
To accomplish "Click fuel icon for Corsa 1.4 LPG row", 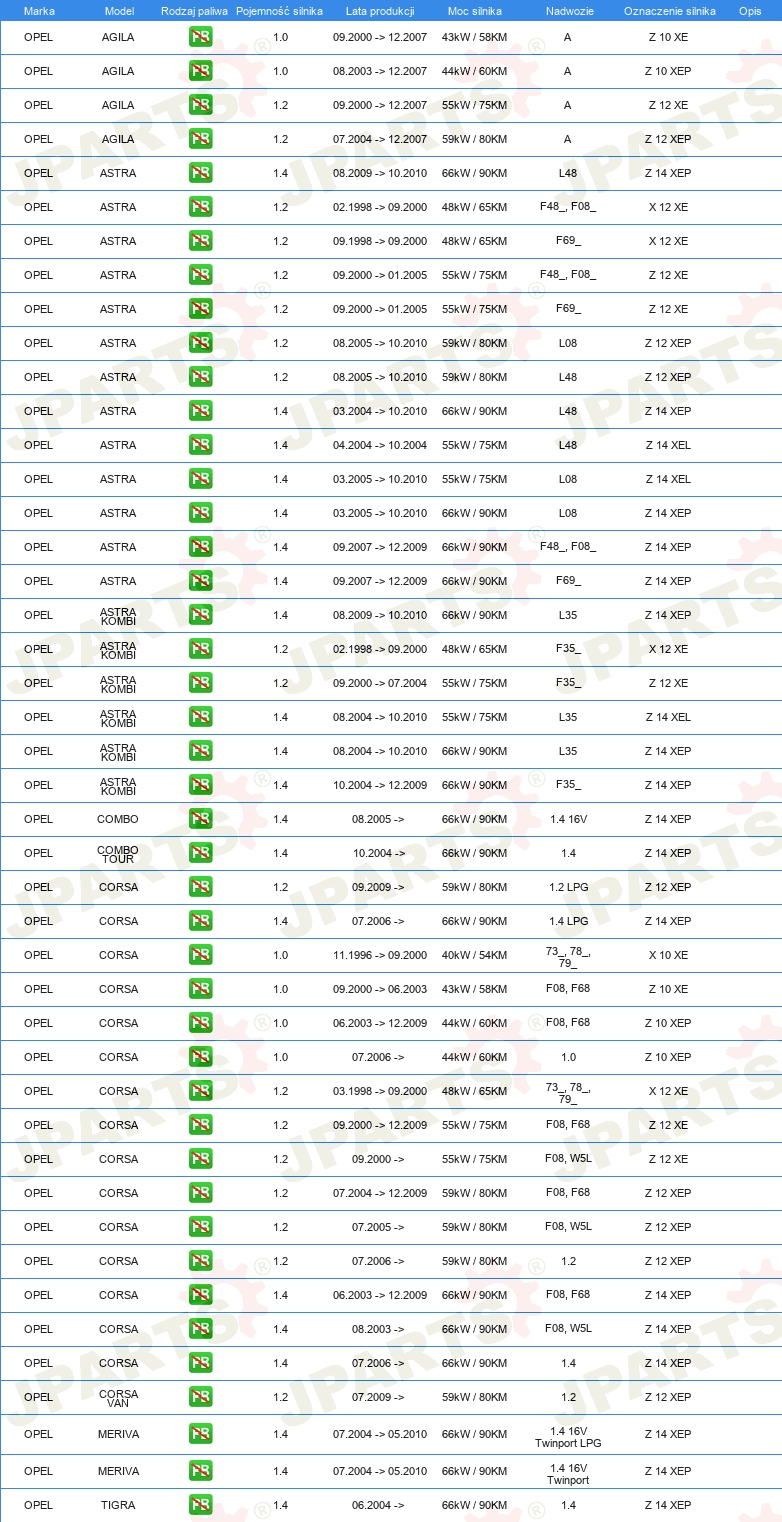I will 201,921.
